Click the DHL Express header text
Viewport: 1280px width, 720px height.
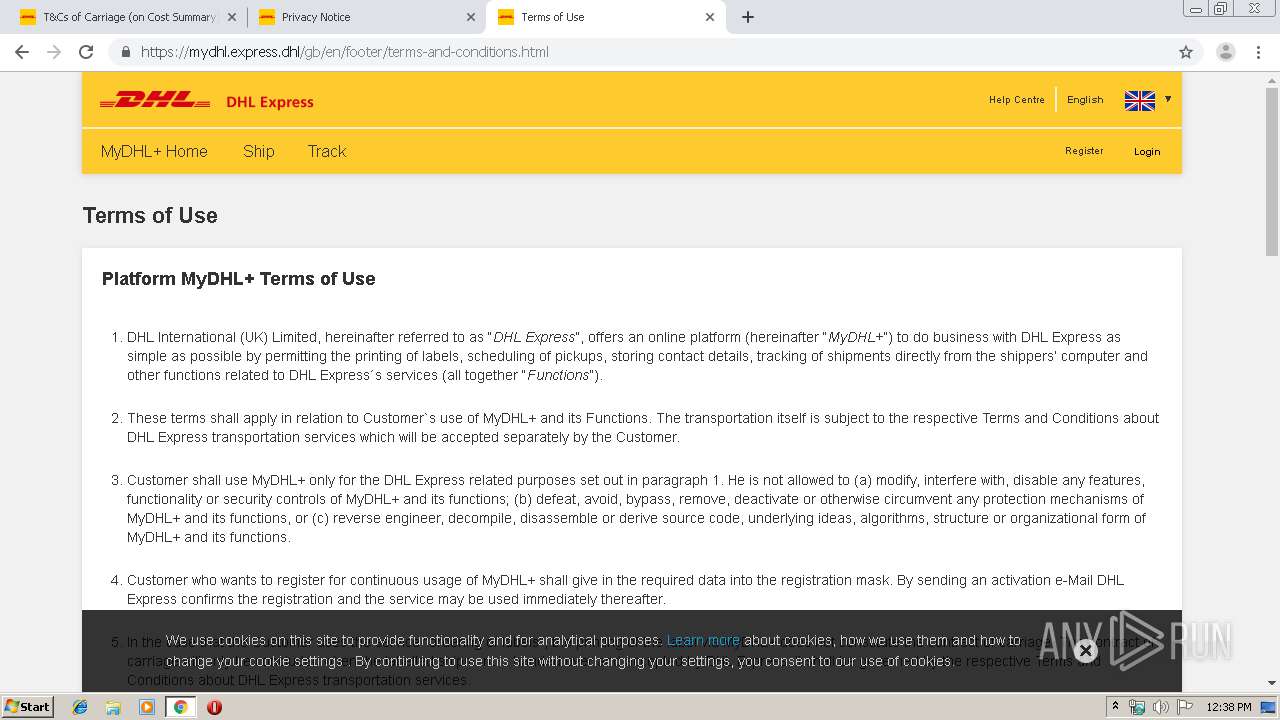(270, 102)
